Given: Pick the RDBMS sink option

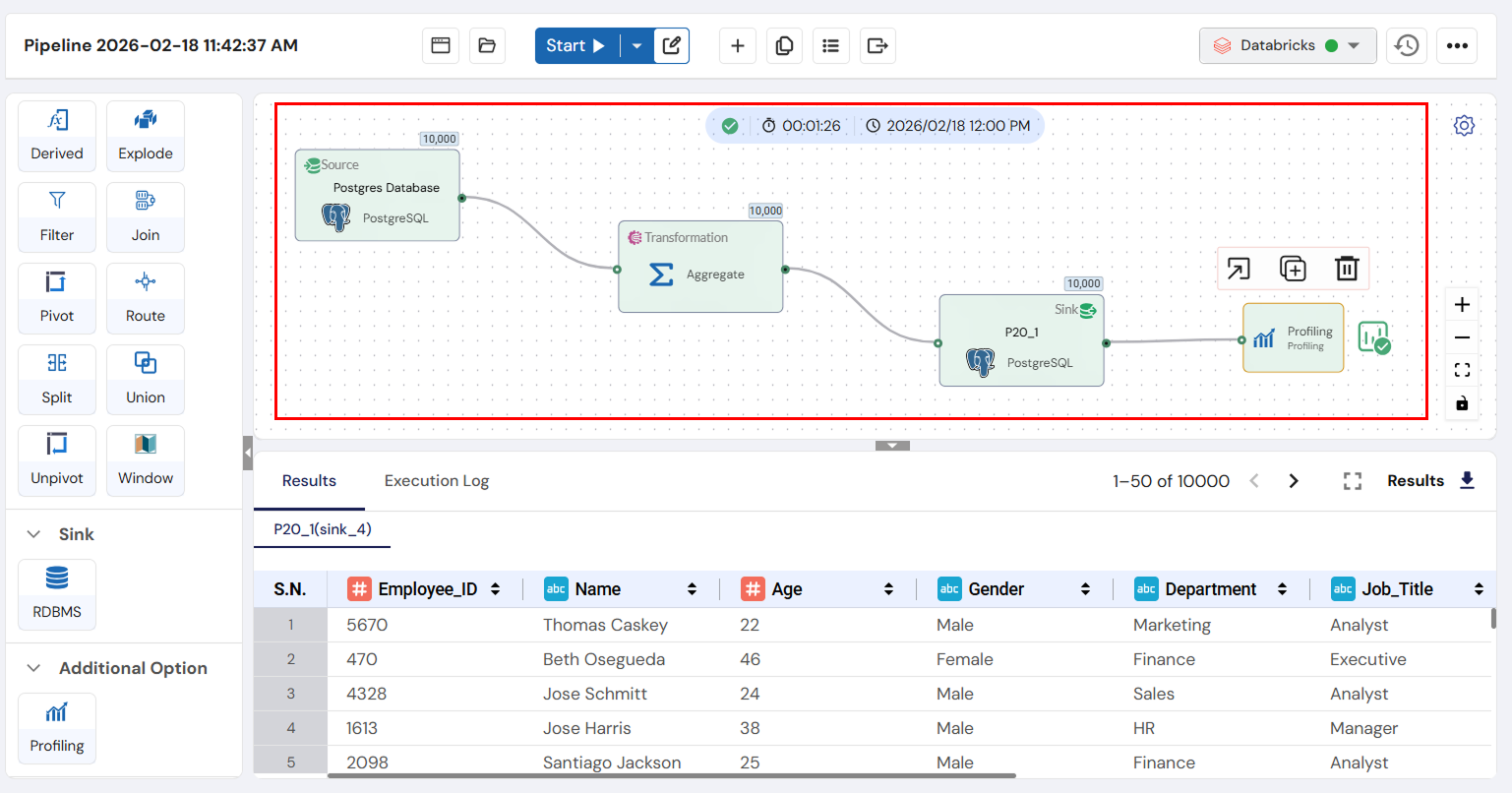Looking at the screenshot, I should click(x=56, y=594).
